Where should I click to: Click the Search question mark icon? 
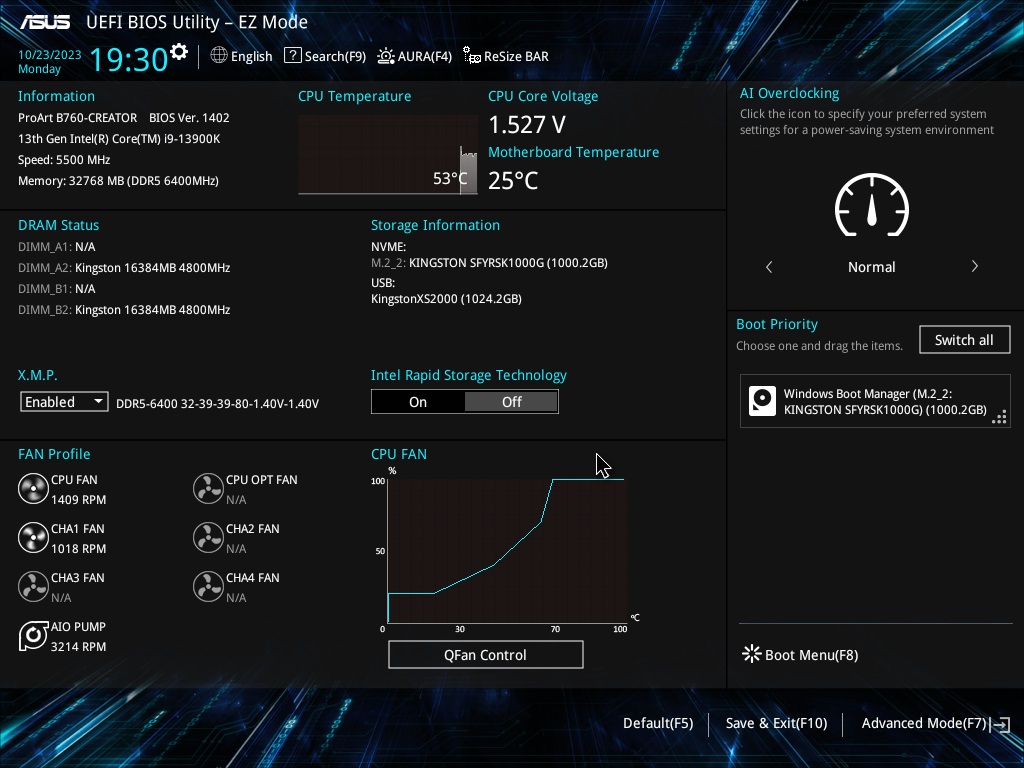pyautogui.click(x=293, y=56)
